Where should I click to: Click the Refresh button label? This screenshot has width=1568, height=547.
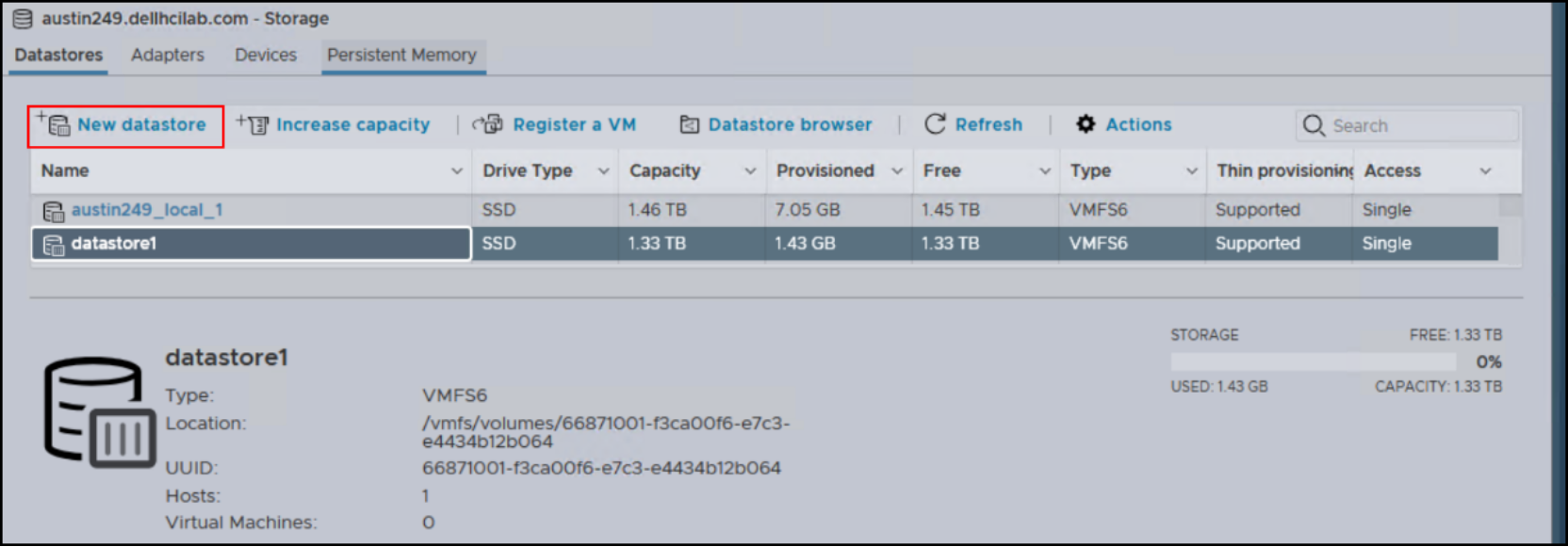(988, 124)
